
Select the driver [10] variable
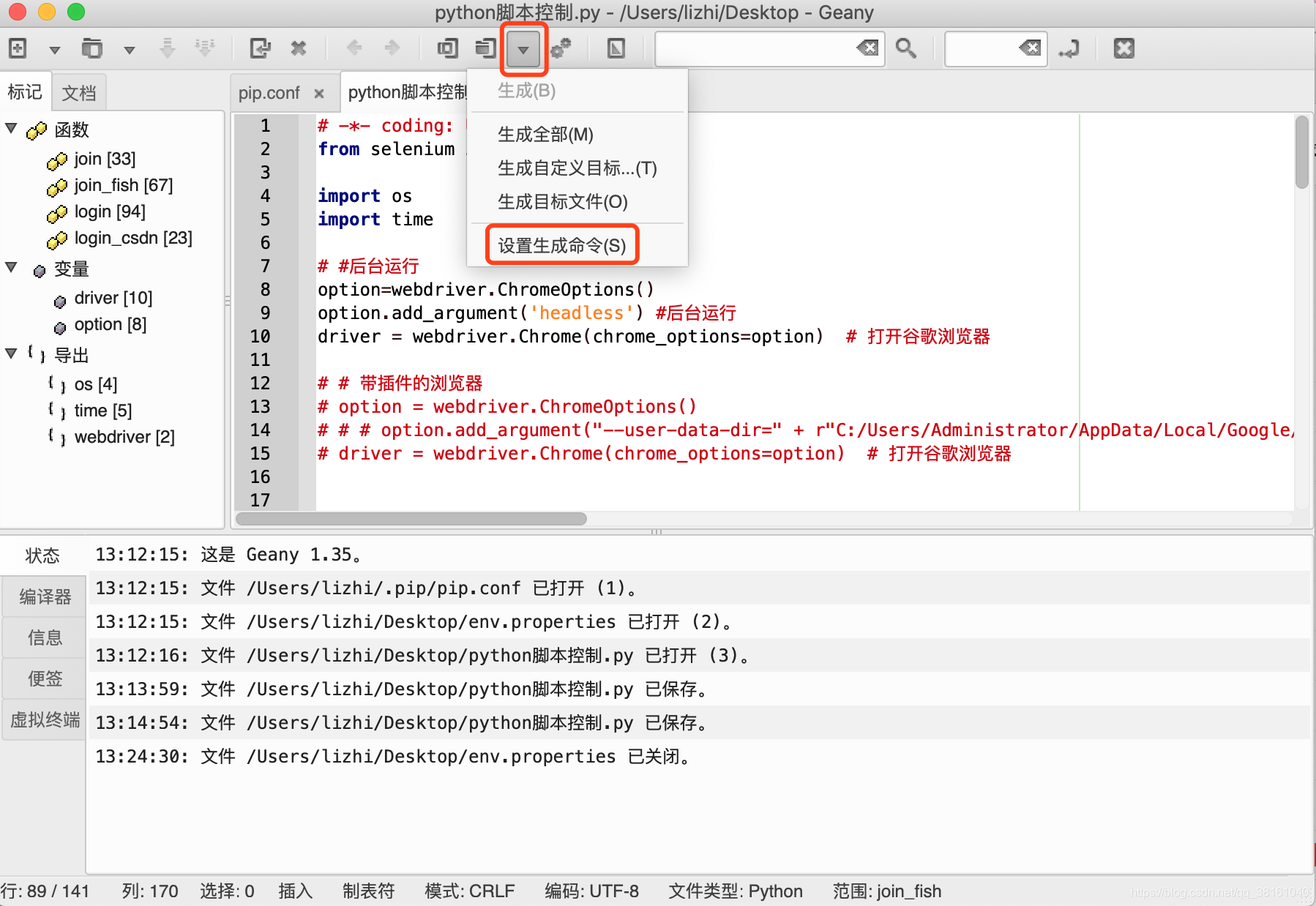pos(113,298)
